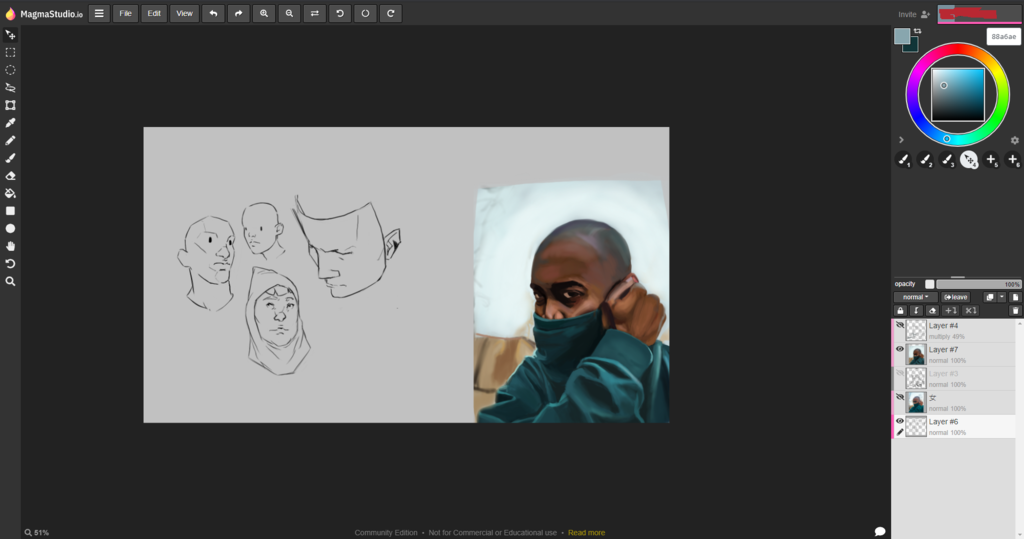Screen dimensions: 1024x539
Task: Add tool preset in slot 5
Action: [991, 159]
